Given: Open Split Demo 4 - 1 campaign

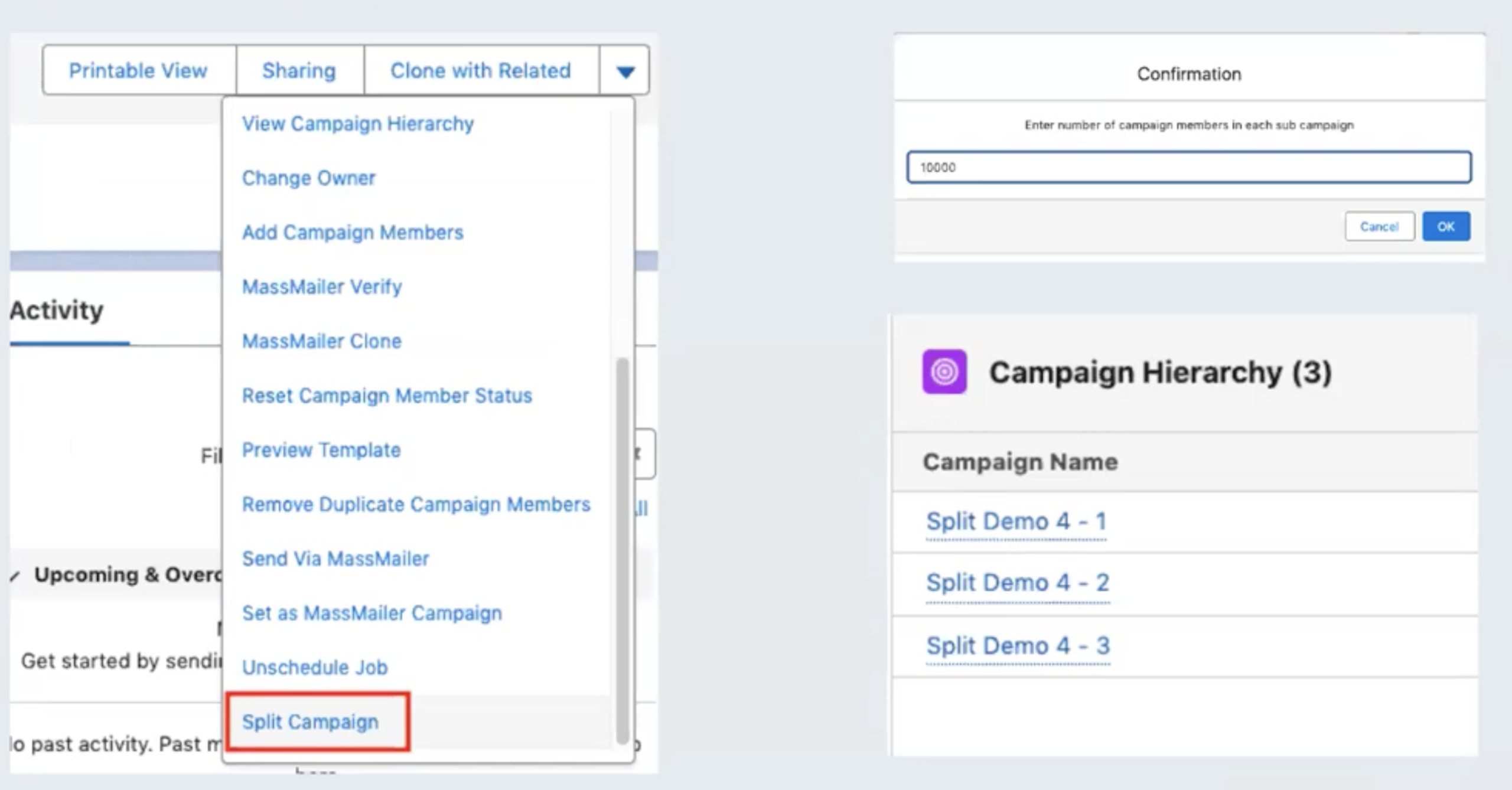Looking at the screenshot, I should [1016, 521].
